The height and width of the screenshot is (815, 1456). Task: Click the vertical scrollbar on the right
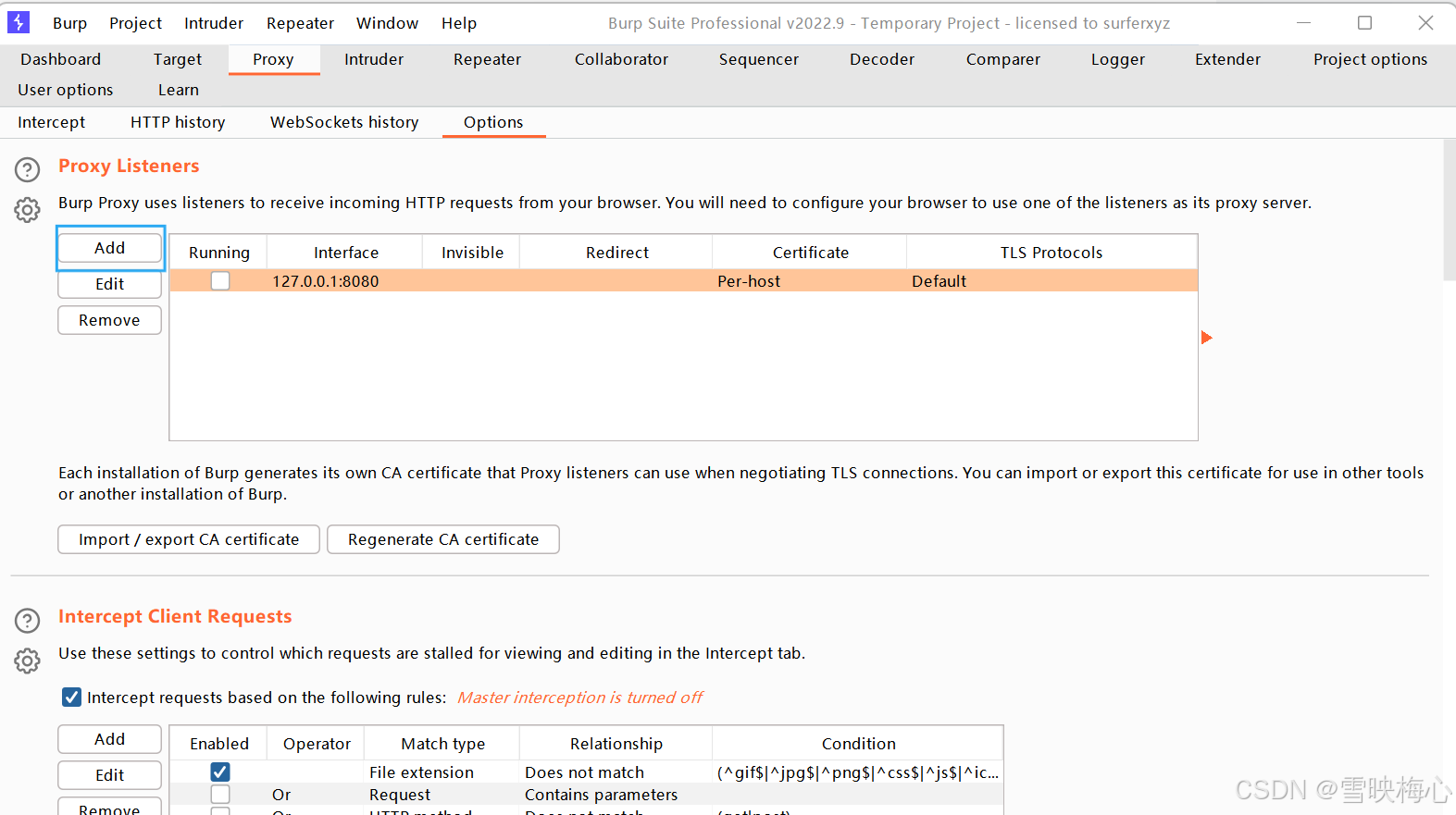point(1450,209)
